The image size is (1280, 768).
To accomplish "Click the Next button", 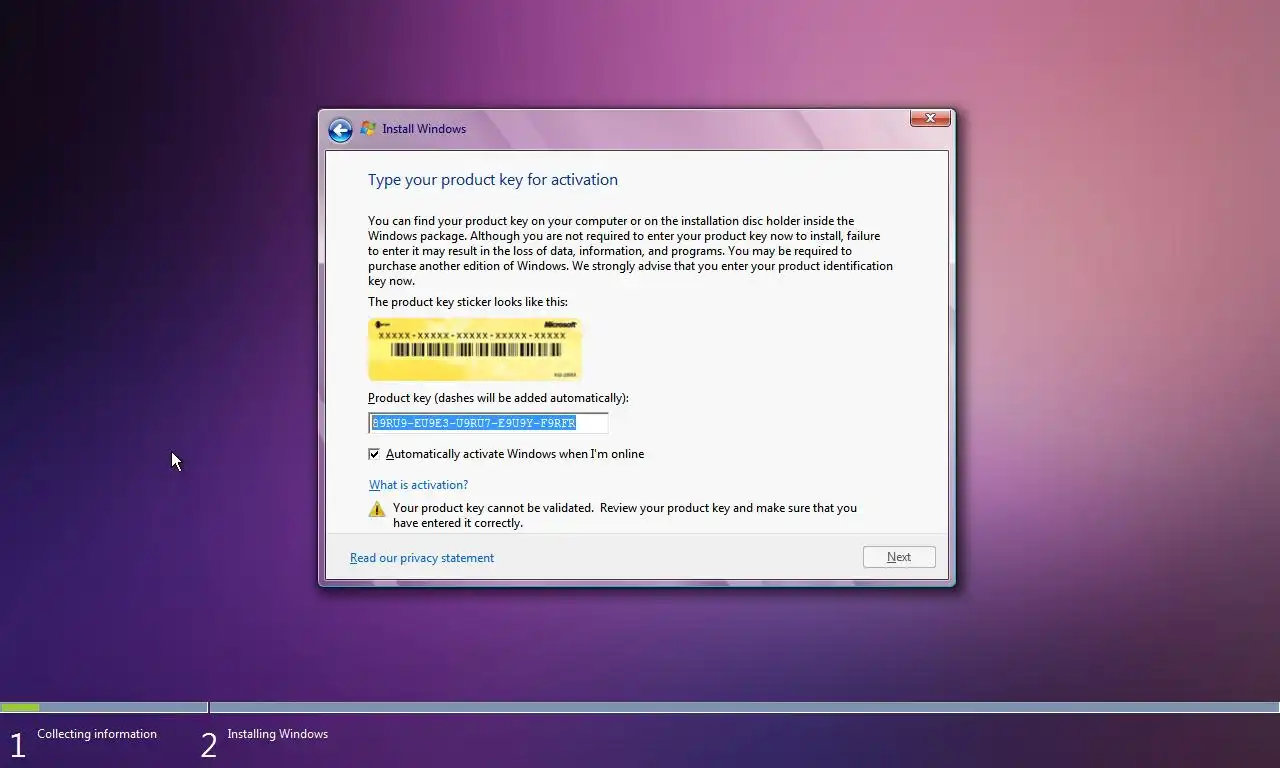I will tap(899, 557).
